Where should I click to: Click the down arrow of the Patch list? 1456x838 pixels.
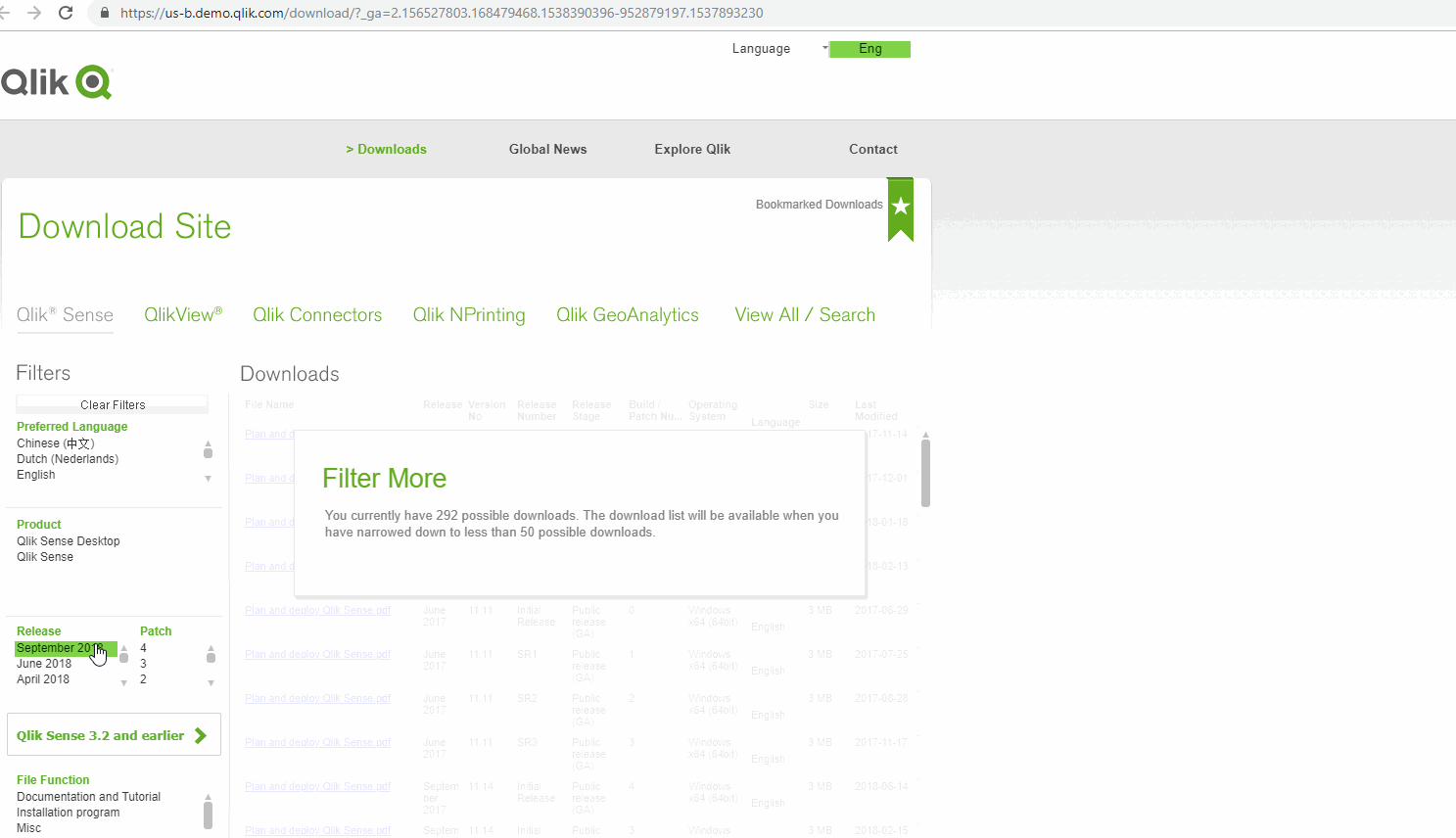coord(211,683)
